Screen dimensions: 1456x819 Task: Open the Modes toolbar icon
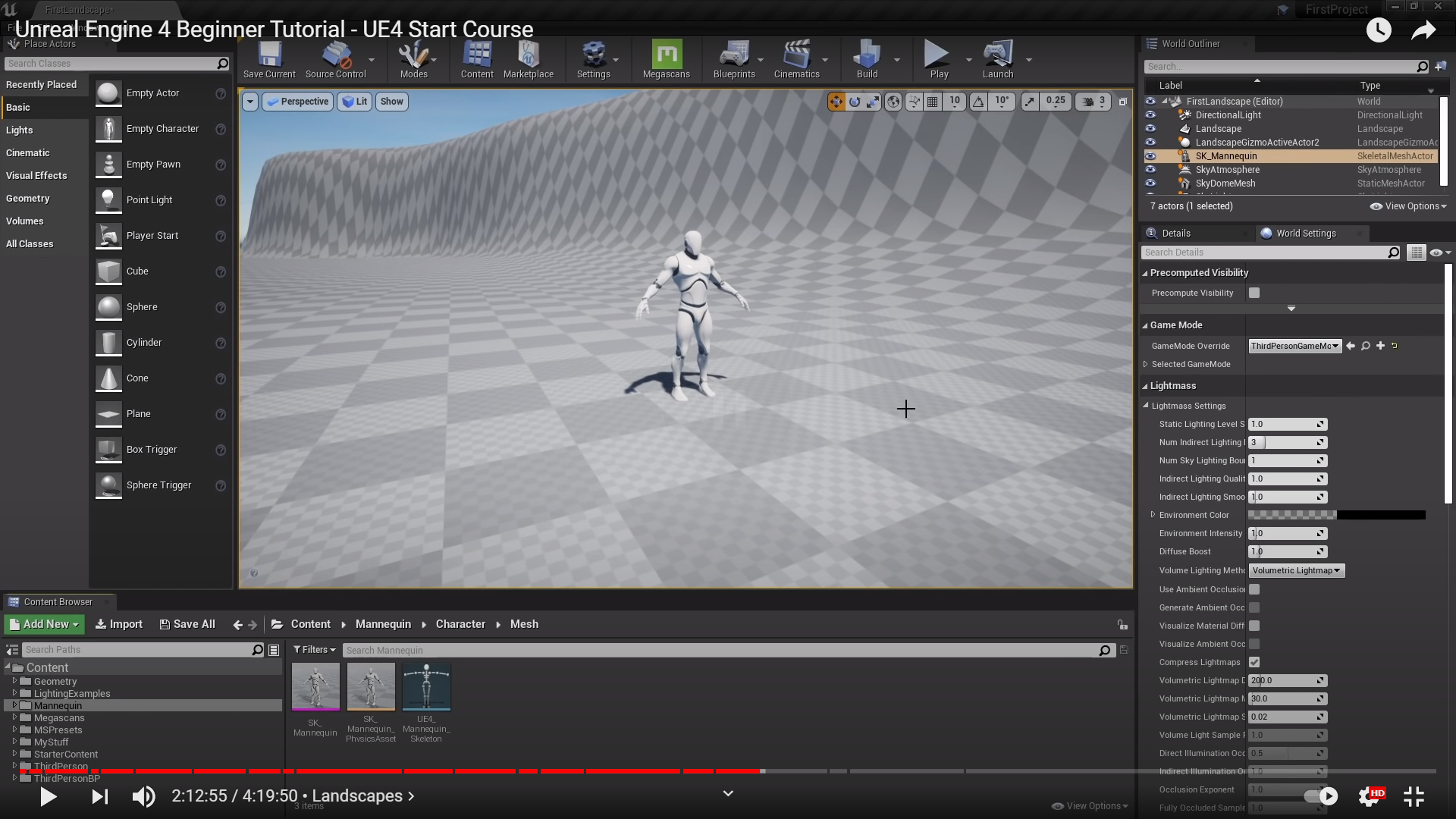click(x=413, y=59)
